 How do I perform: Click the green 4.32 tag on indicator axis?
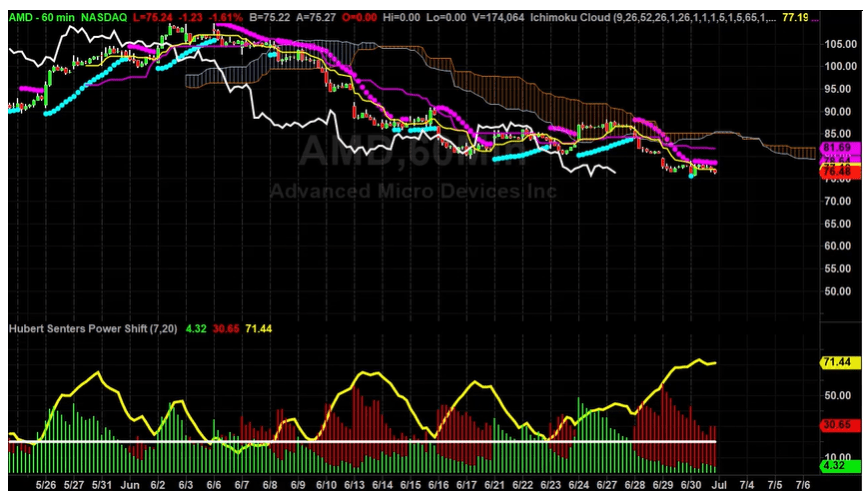pyautogui.click(x=839, y=466)
